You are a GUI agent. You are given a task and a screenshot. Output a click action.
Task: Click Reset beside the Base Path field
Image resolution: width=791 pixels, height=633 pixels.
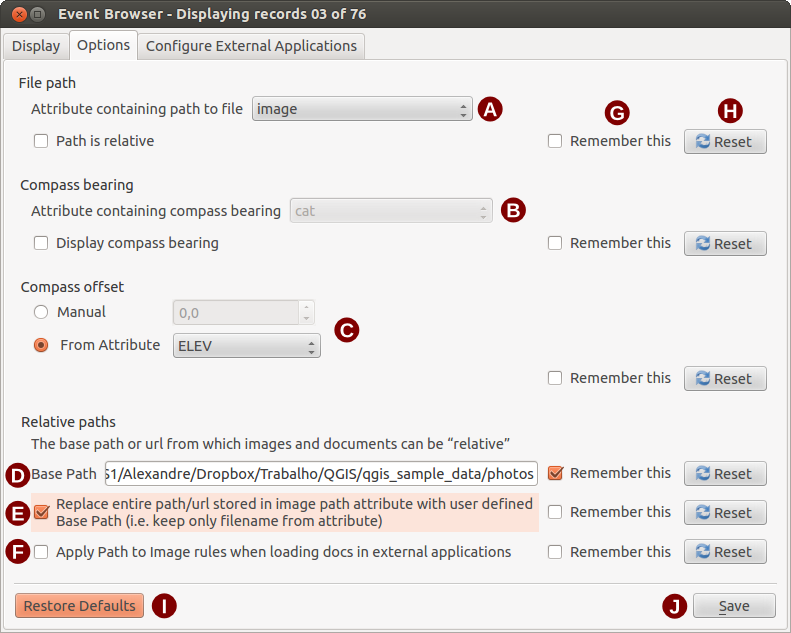[x=725, y=474]
